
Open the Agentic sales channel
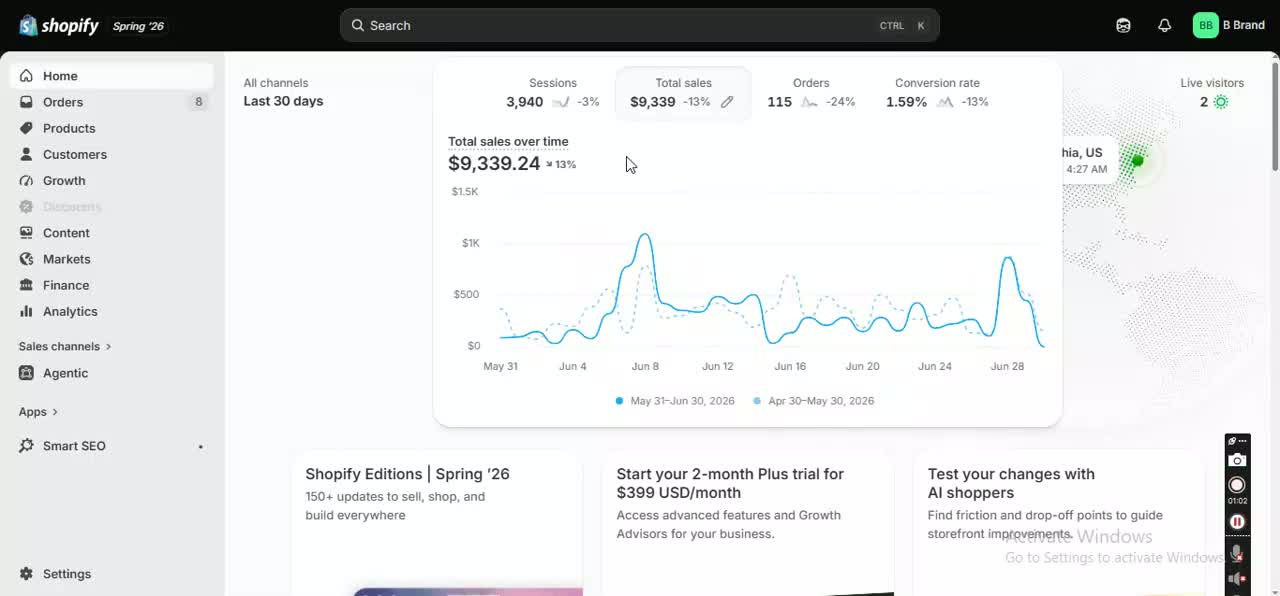tap(112, 373)
